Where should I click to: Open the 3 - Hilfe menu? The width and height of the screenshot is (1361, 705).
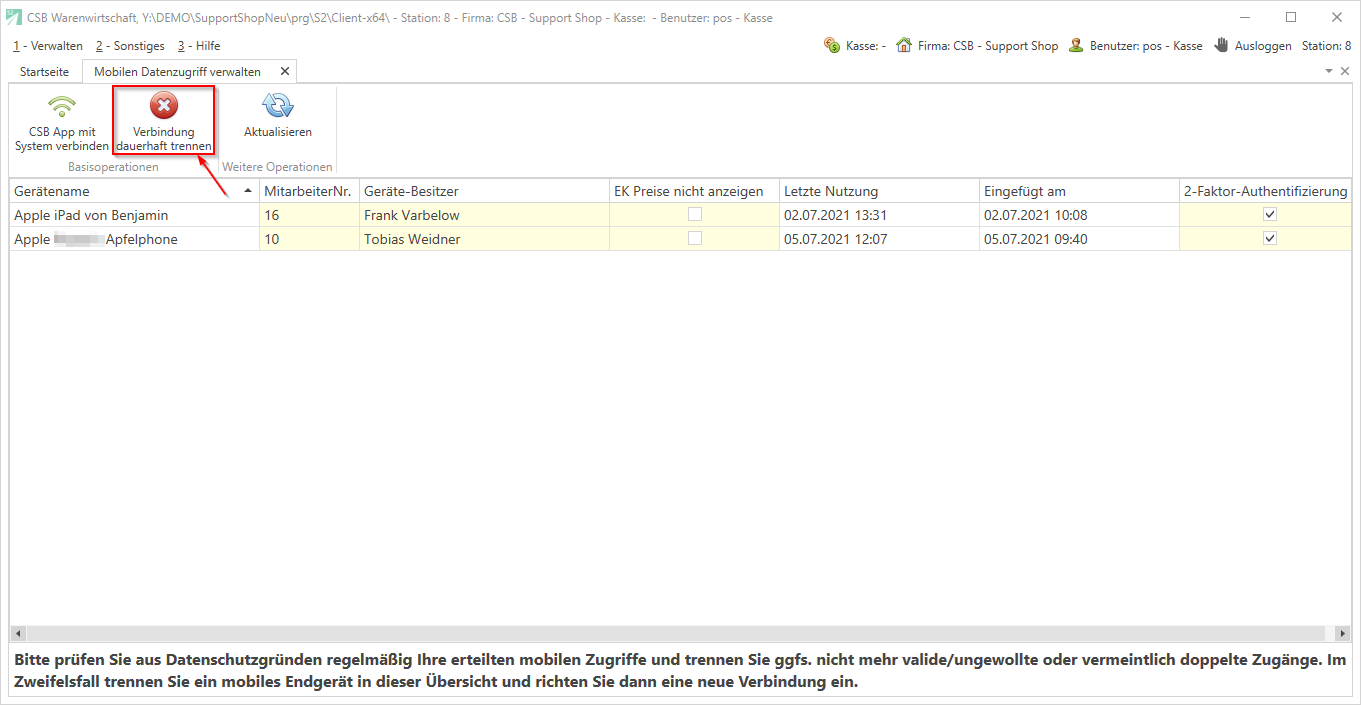(199, 46)
